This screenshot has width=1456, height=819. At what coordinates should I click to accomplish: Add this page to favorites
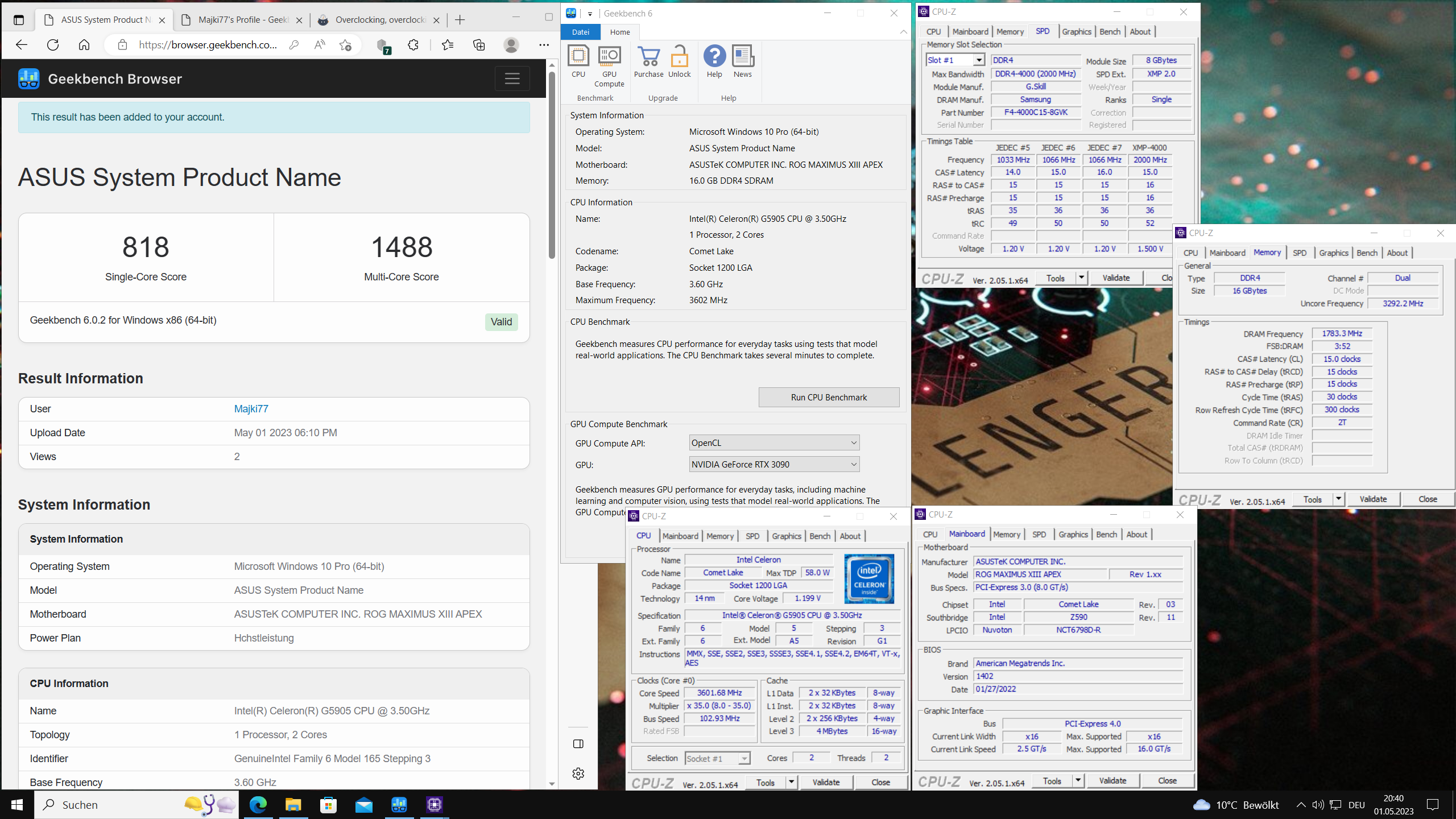pos(345,45)
